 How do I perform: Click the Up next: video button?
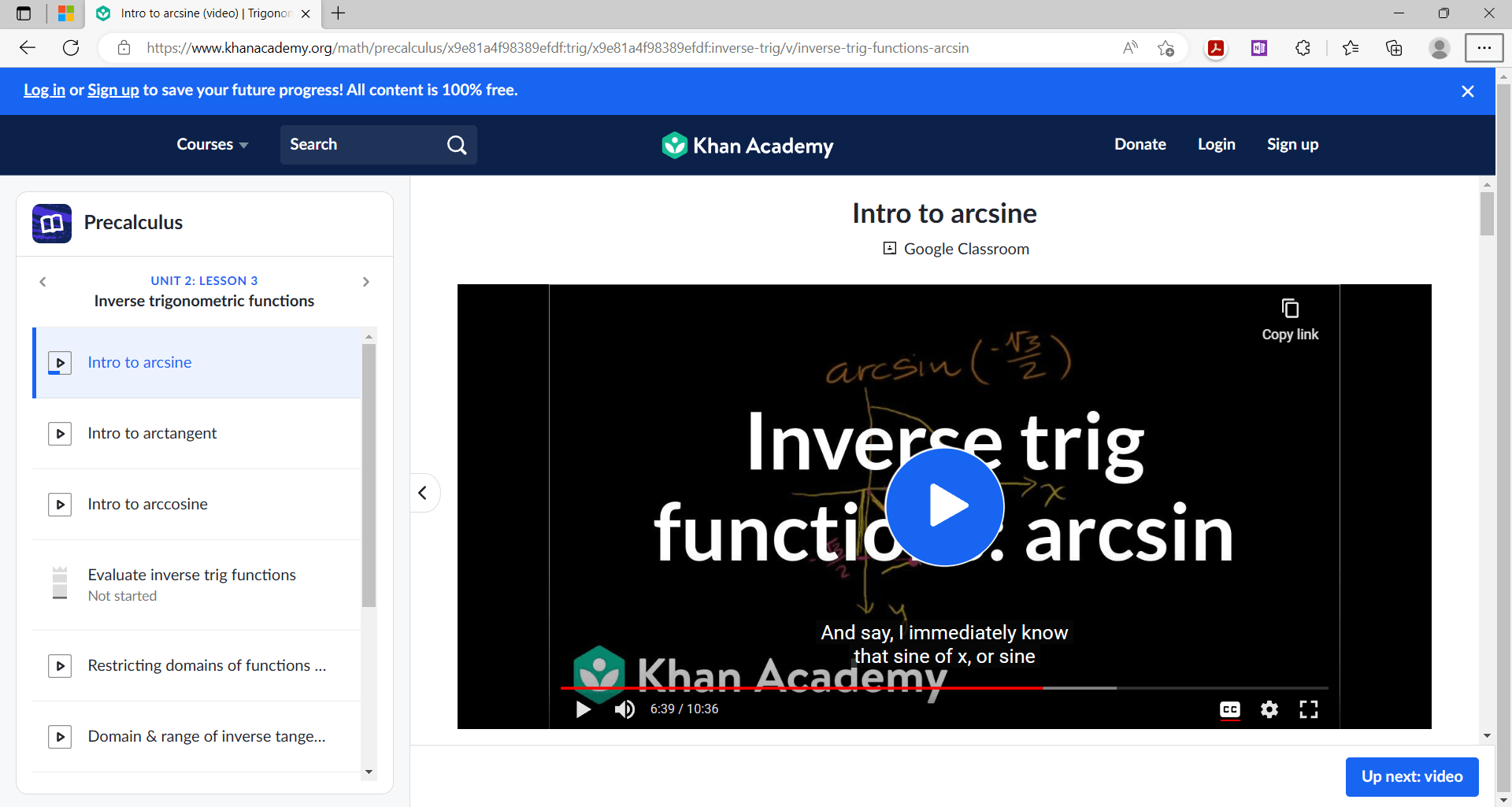pyautogui.click(x=1412, y=777)
